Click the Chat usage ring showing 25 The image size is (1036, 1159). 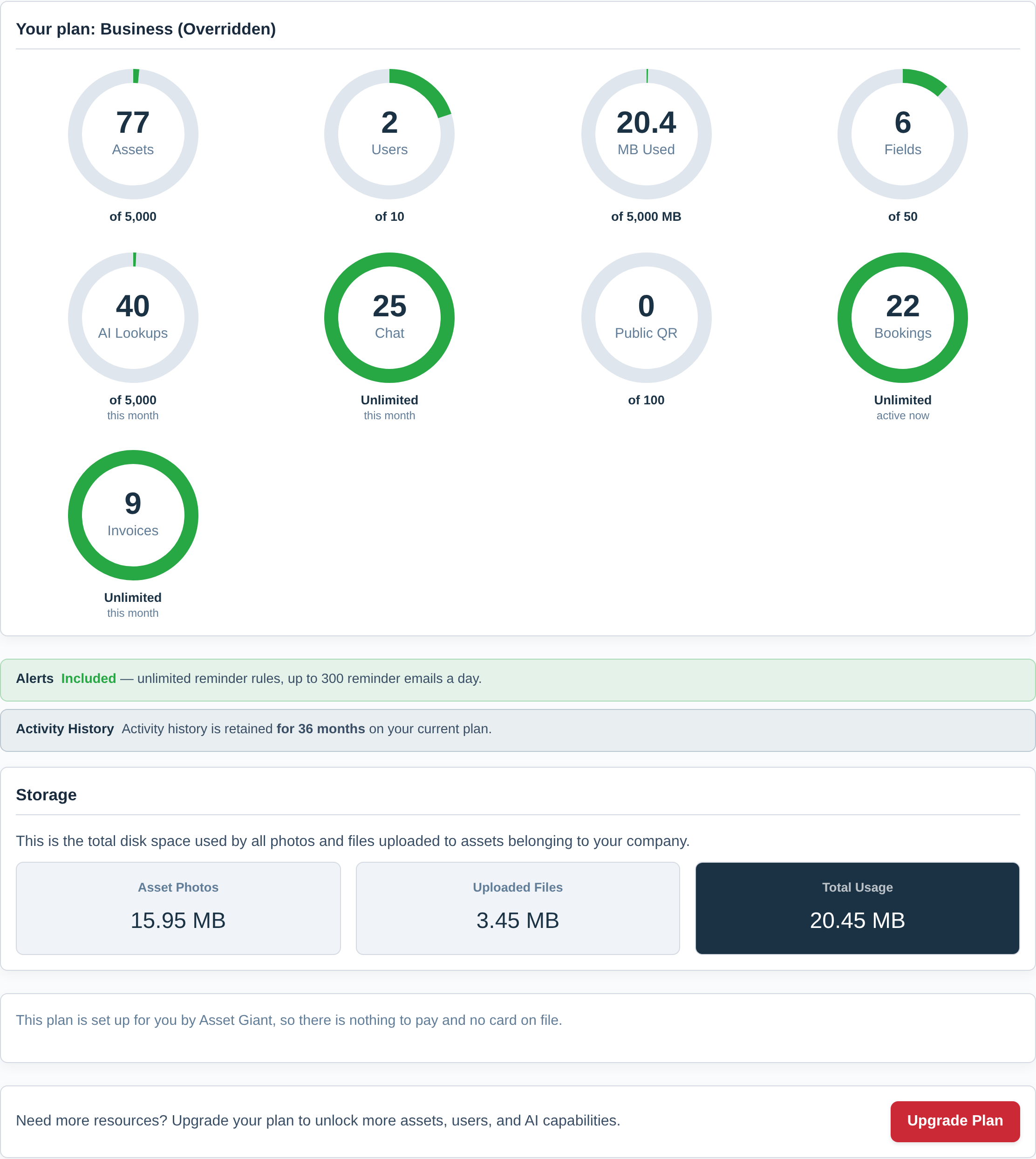click(x=389, y=318)
